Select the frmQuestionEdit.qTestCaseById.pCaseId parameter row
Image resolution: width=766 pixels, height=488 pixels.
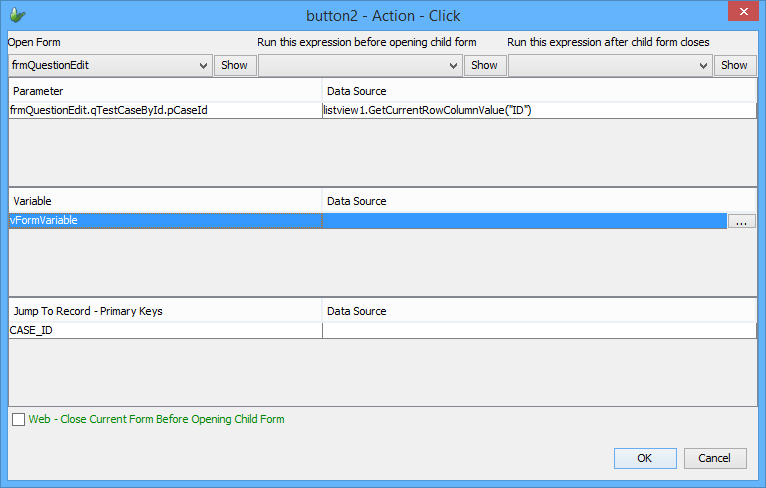165,111
